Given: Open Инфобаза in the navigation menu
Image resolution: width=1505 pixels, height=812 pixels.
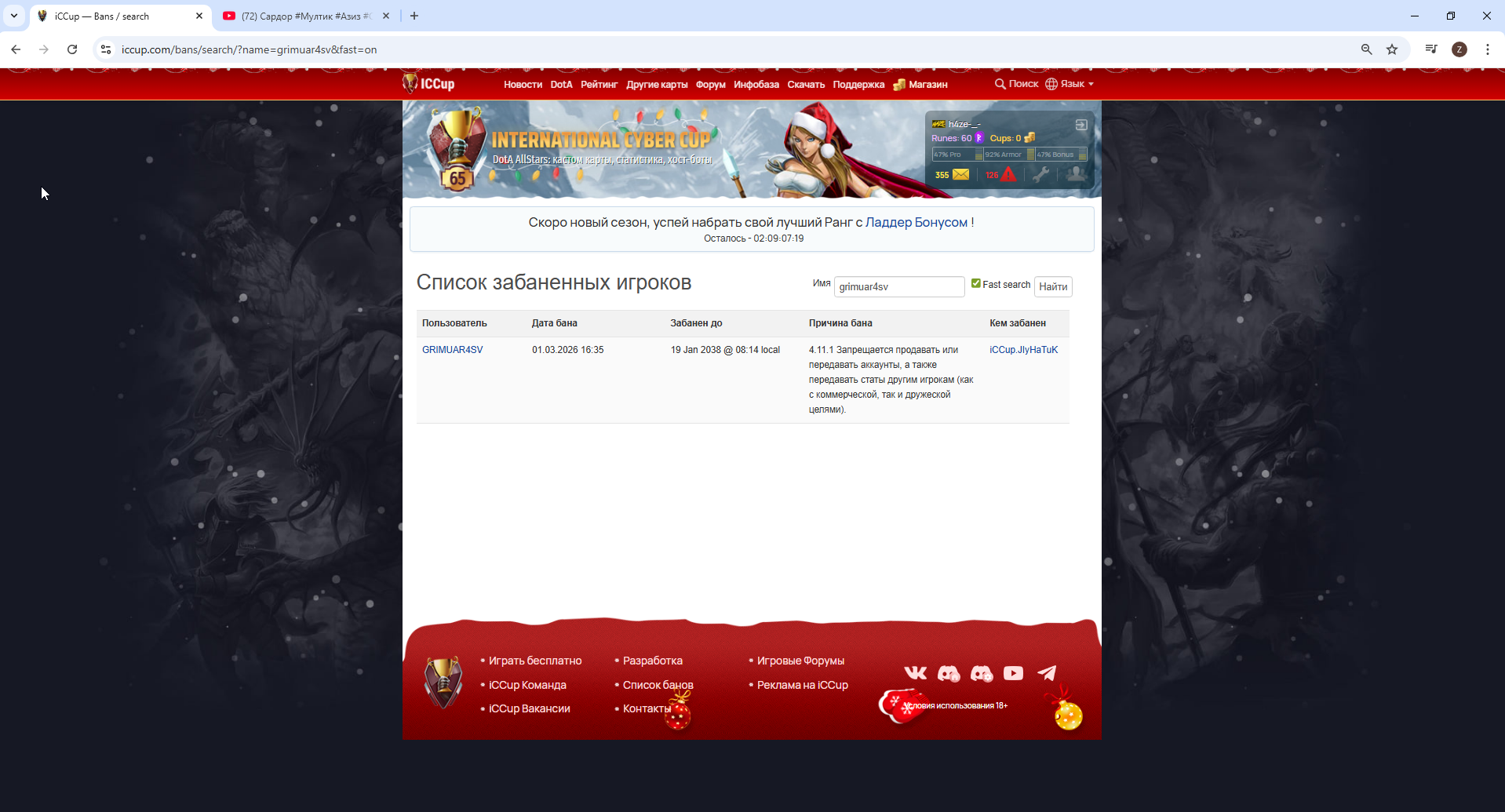Looking at the screenshot, I should coord(756,85).
